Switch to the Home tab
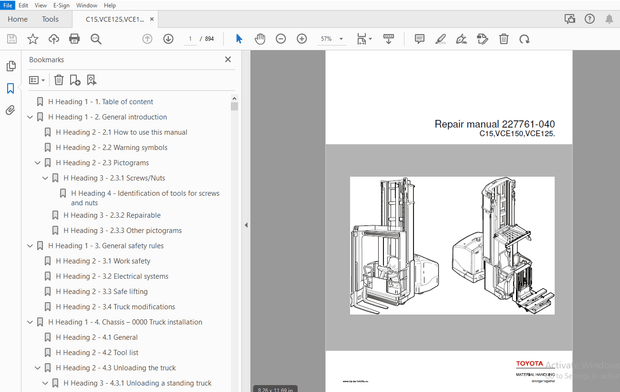620x392 pixels. (x=17, y=19)
